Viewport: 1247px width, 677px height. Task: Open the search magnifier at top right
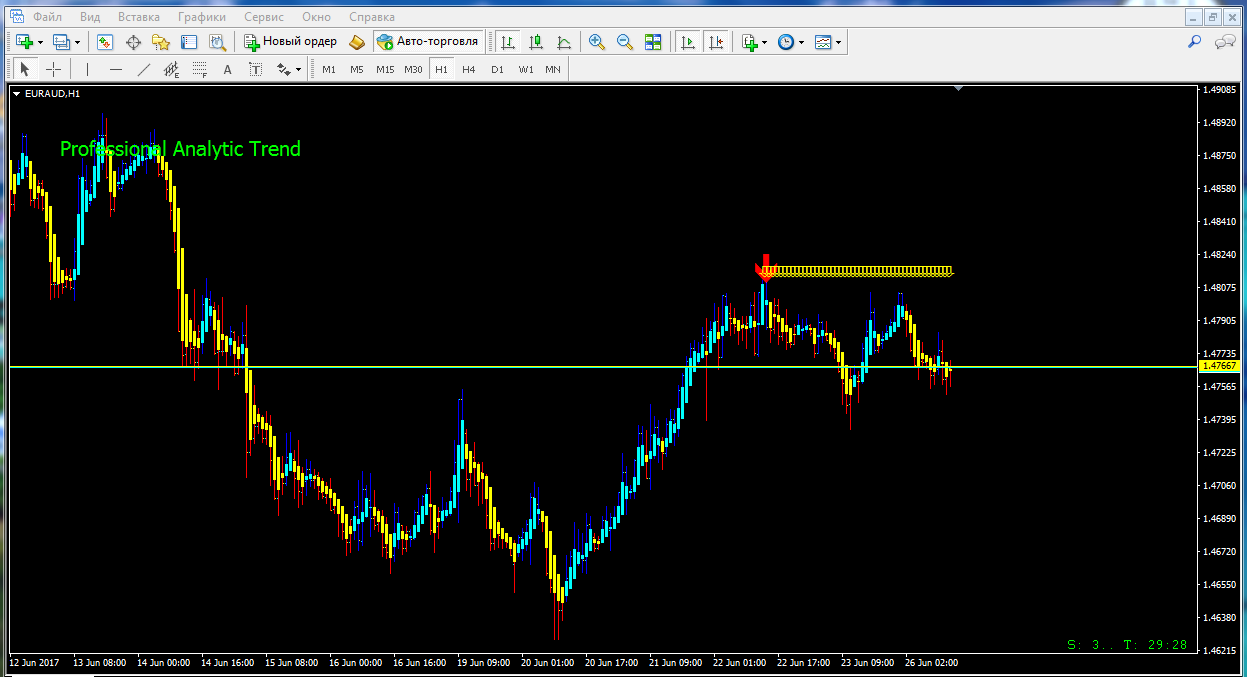[x=1193, y=42]
